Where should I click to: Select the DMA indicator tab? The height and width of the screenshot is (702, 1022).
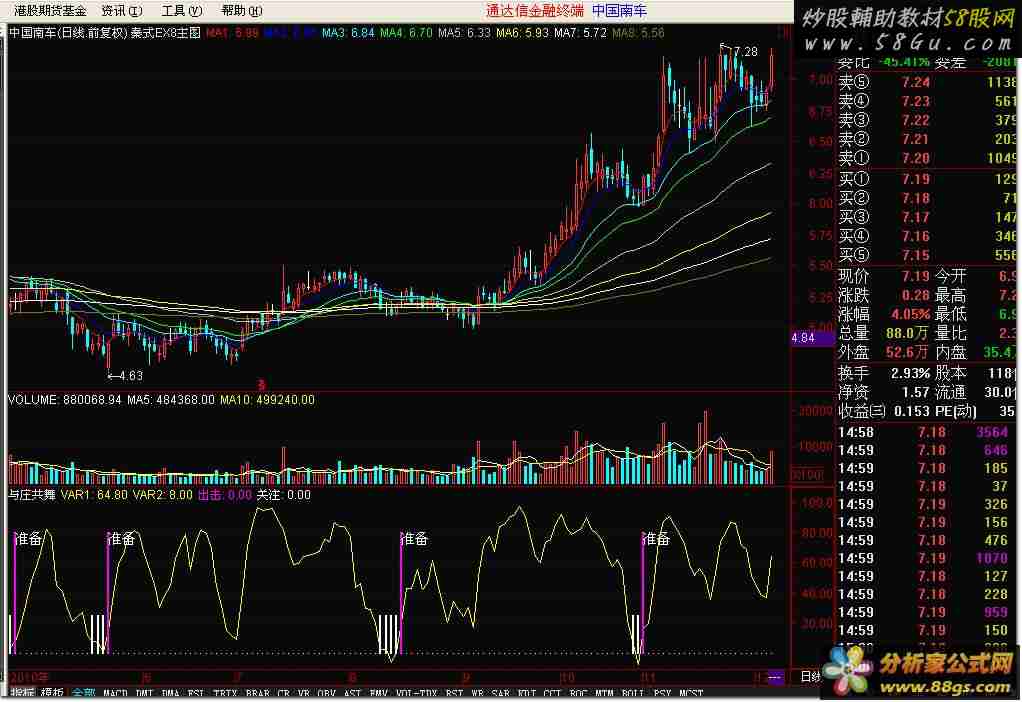click(x=170, y=694)
